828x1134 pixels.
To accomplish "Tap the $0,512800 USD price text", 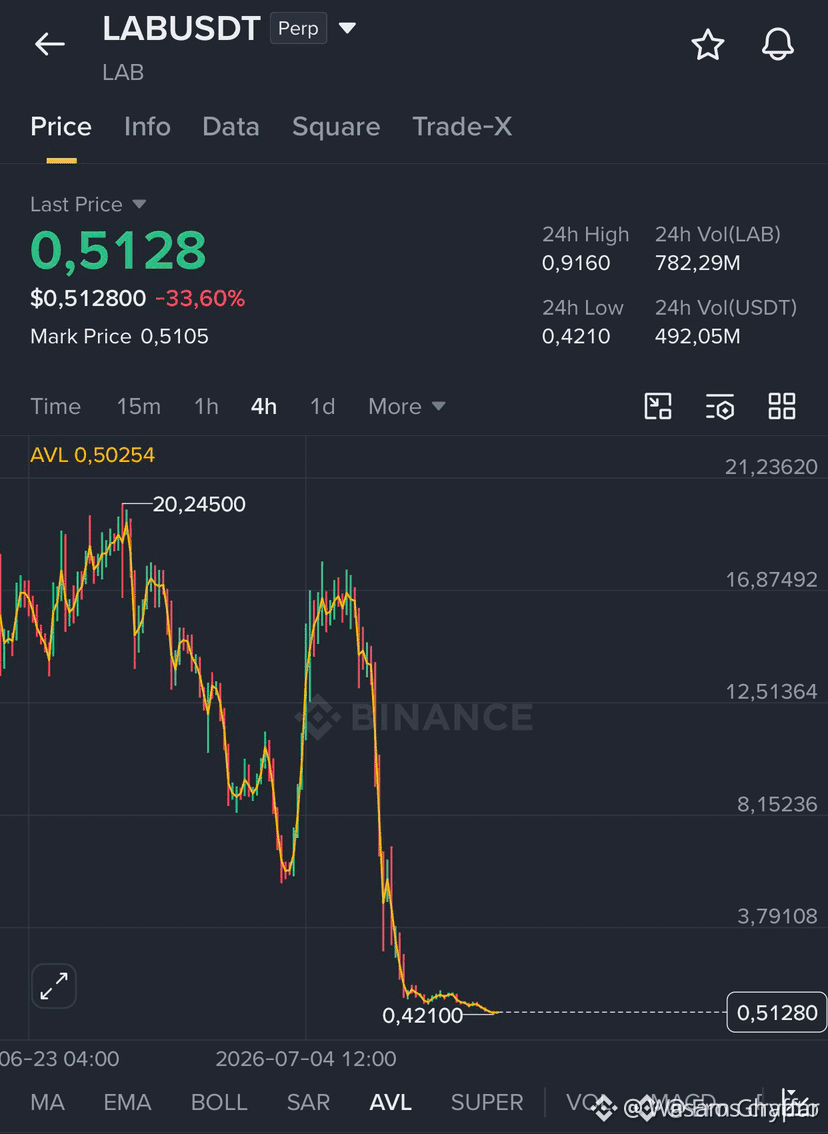I will pos(88,298).
